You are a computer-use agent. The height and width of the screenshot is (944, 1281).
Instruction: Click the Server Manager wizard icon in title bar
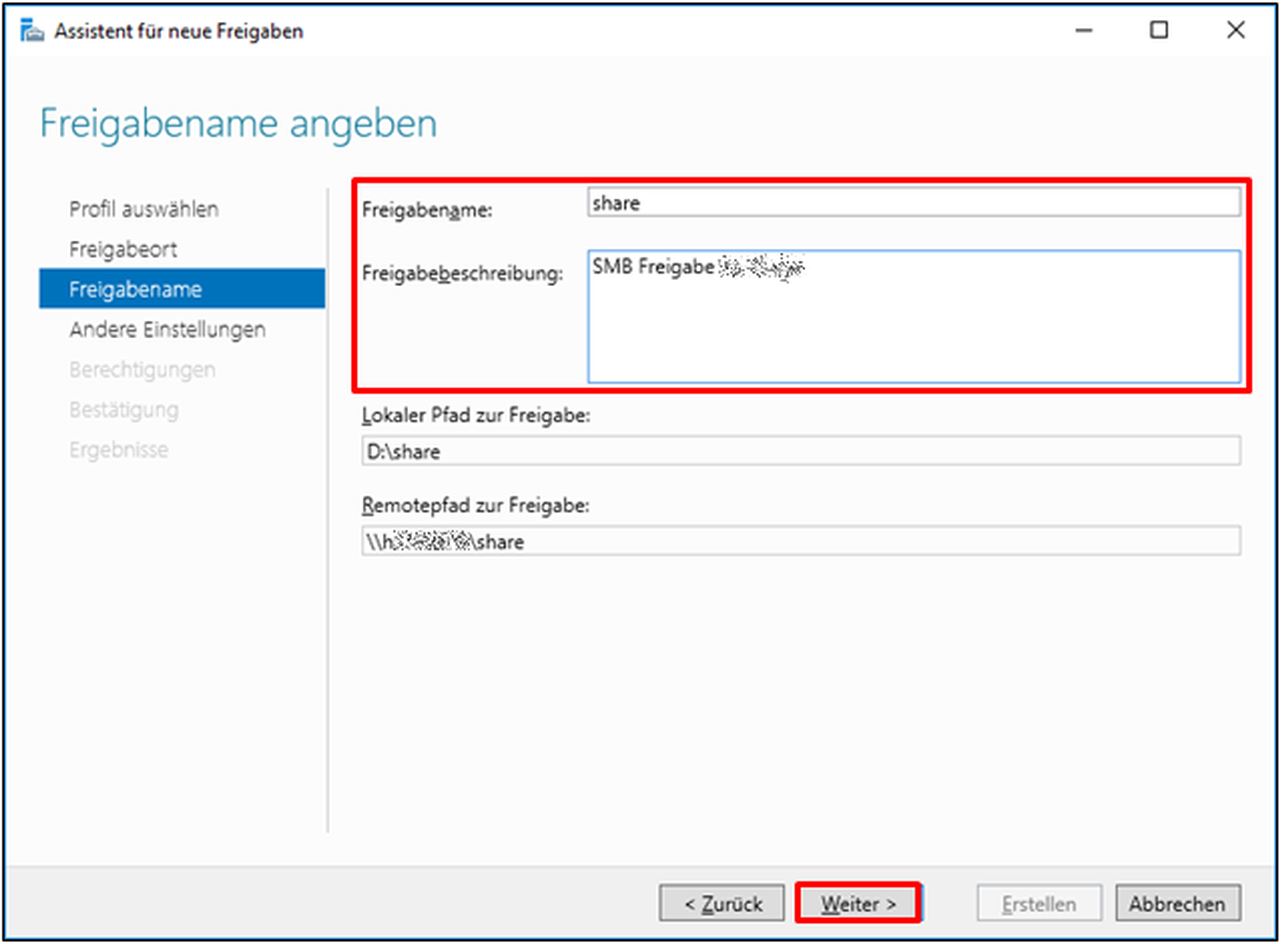(x=30, y=30)
